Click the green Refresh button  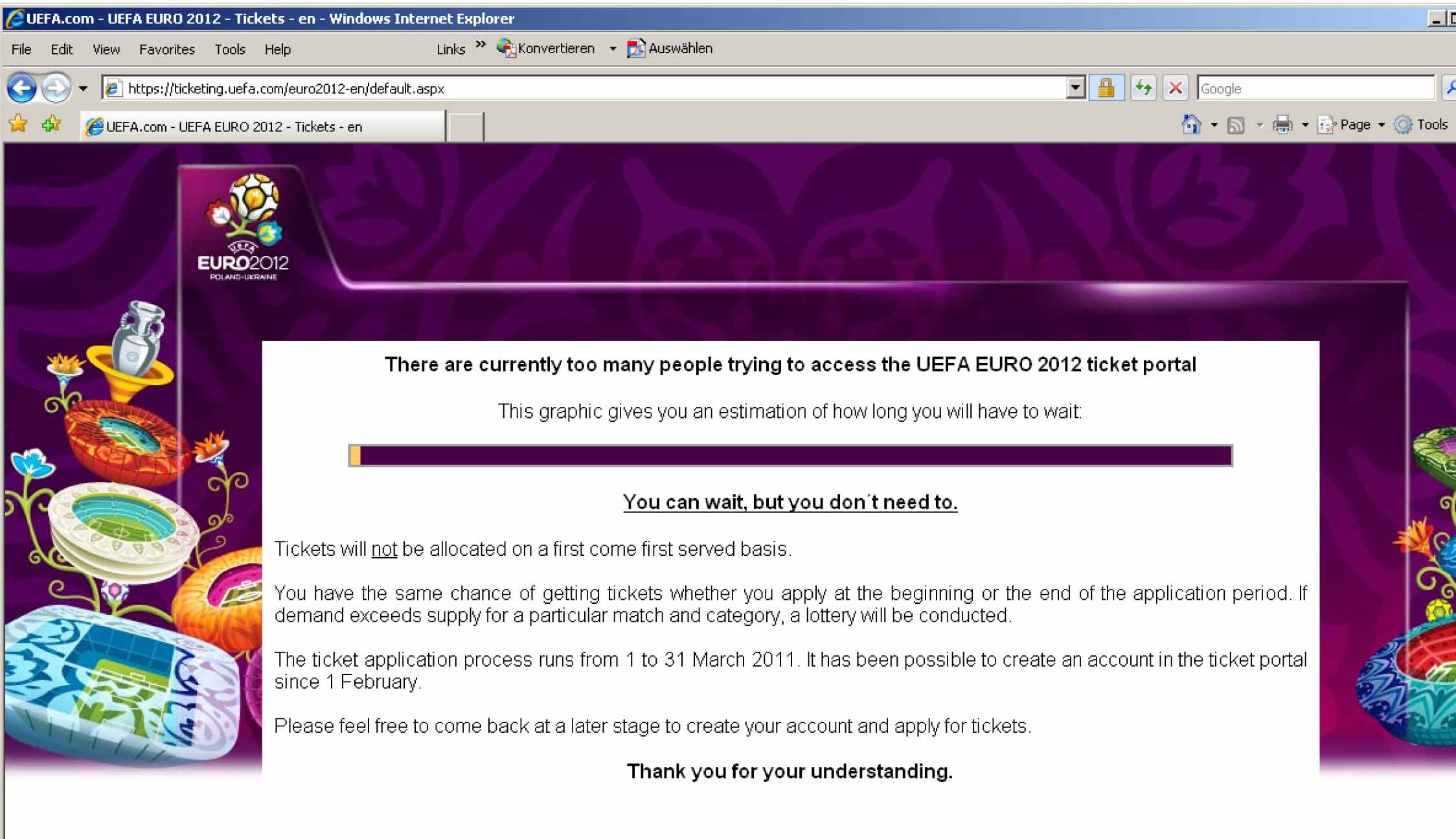[1143, 87]
